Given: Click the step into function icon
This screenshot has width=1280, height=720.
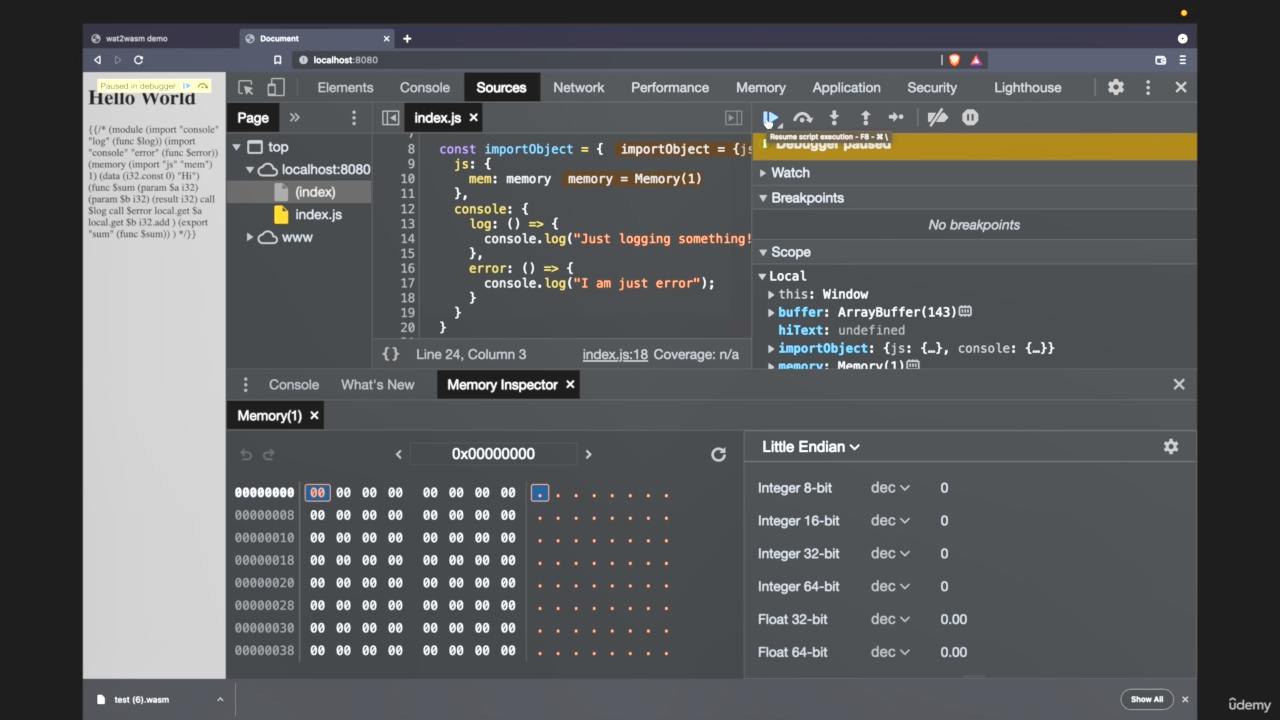Looking at the screenshot, I should click(834, 118).
